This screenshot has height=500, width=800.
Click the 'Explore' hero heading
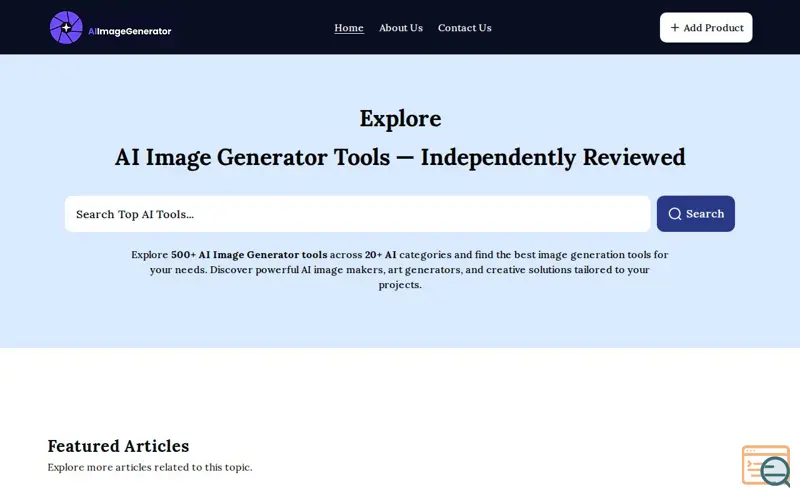point(401,118)
